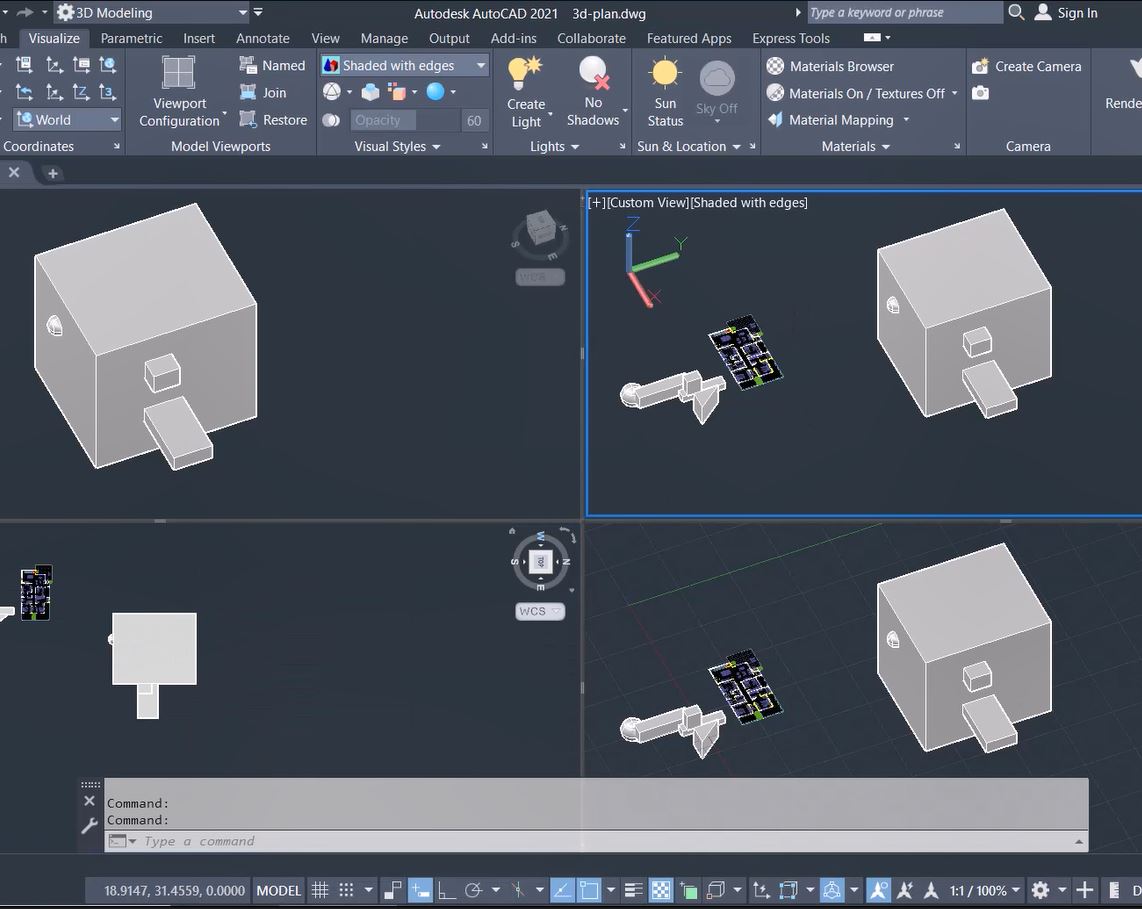Expand the Shaded with edges visual style dropdown
The image size is (1142, 909).
[481, 66]
